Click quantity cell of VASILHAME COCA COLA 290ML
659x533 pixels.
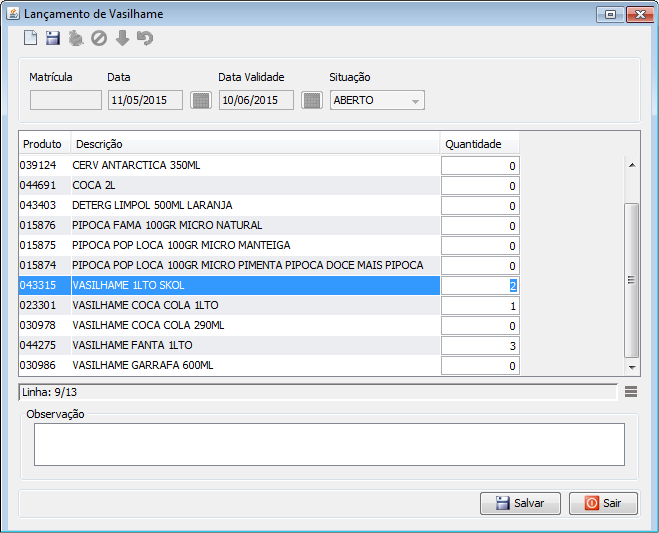click(x=480, y=326)
